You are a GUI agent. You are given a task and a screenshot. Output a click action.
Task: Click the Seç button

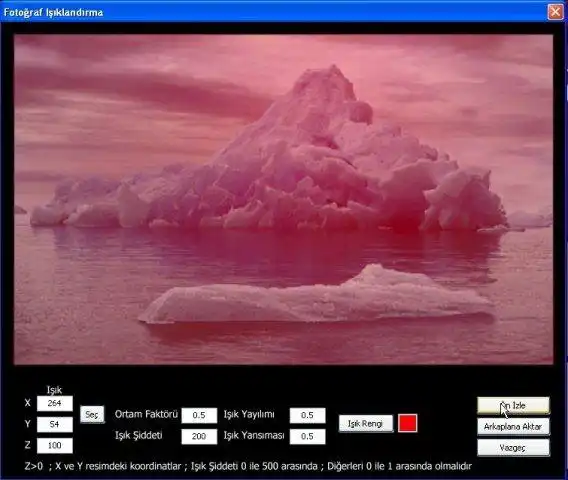pos(92,414)
